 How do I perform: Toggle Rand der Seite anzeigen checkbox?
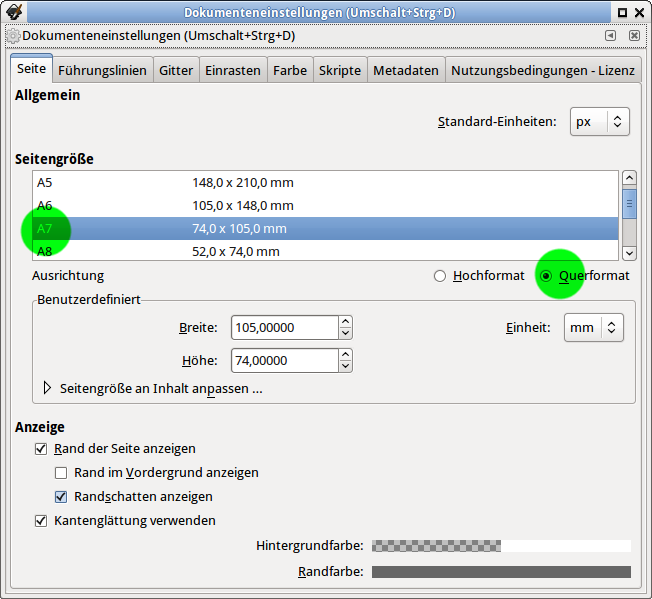tap(41, 449)
